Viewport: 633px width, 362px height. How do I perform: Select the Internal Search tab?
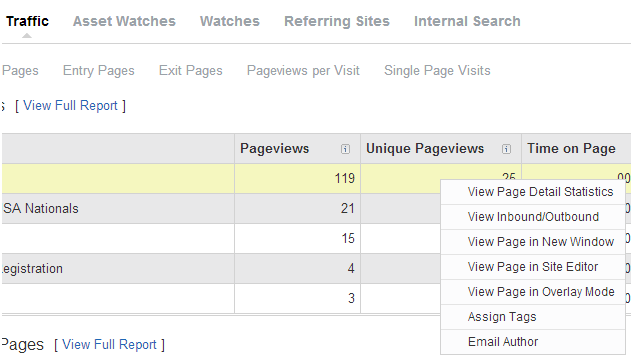[x=467, y=21]
